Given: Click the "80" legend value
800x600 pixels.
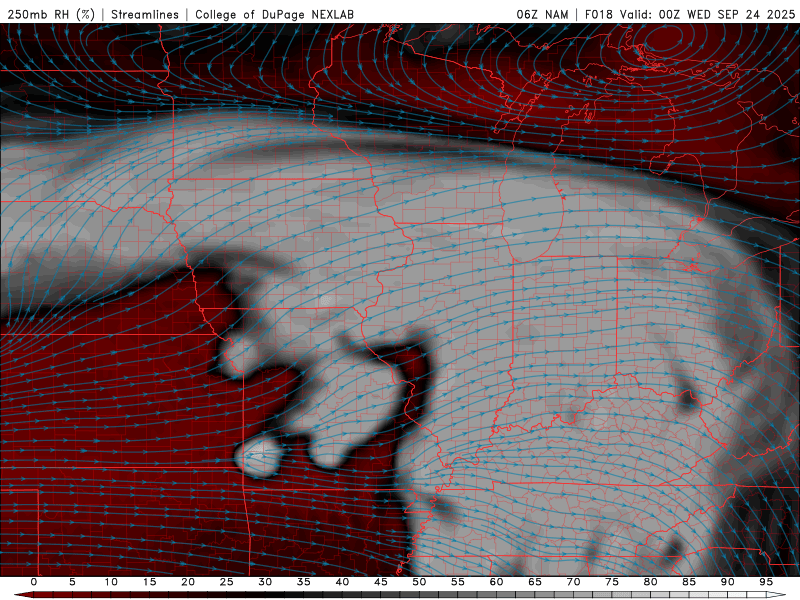Looking at the screenshot, I should click(650, 582).
